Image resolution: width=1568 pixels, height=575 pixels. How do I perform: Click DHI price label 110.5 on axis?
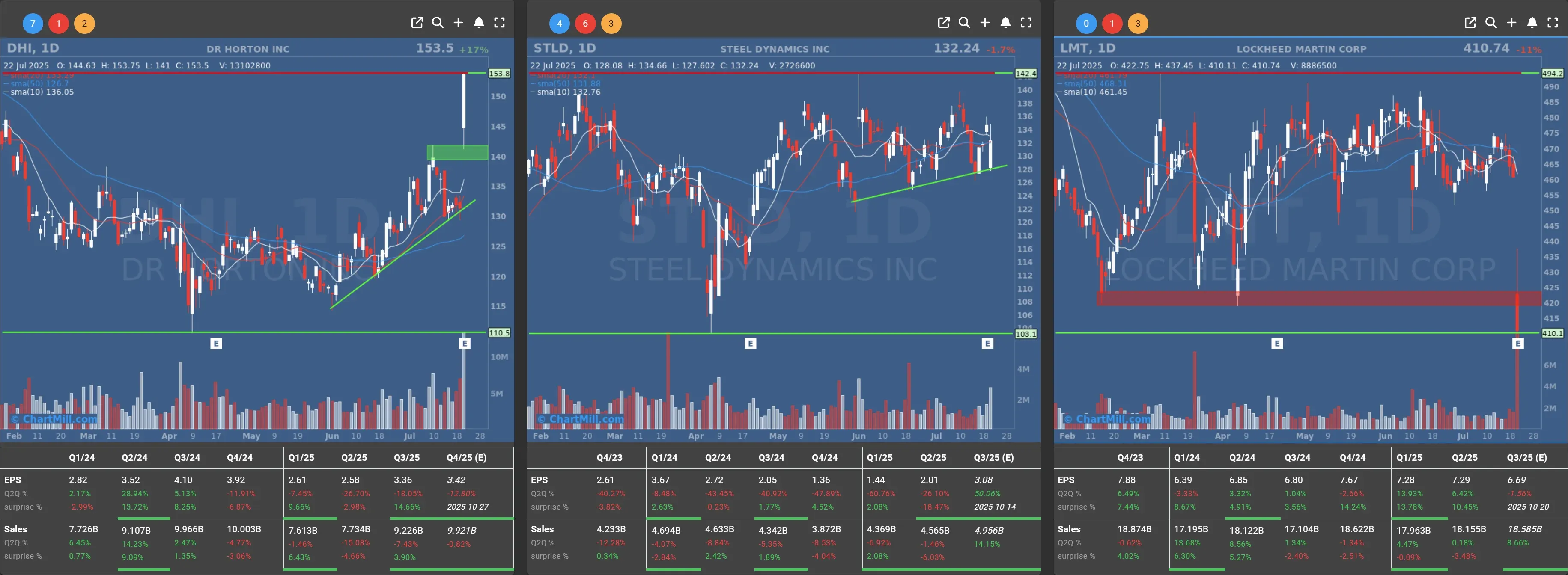click(499, 333)
